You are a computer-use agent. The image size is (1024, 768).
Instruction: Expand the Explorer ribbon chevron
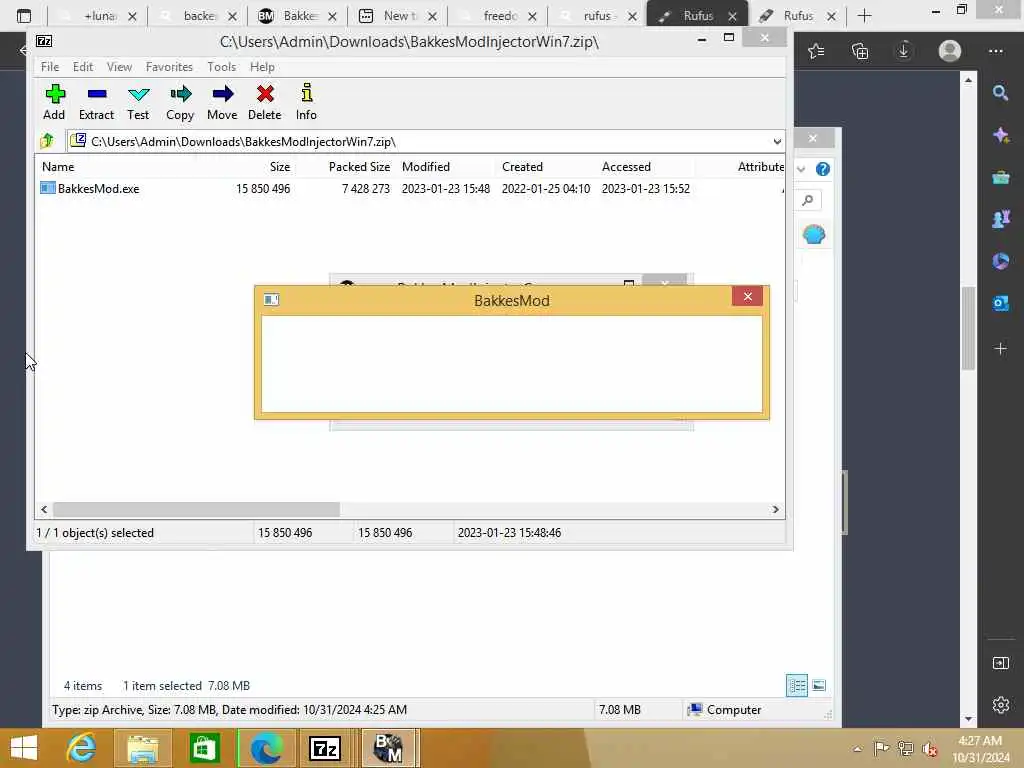801,169
